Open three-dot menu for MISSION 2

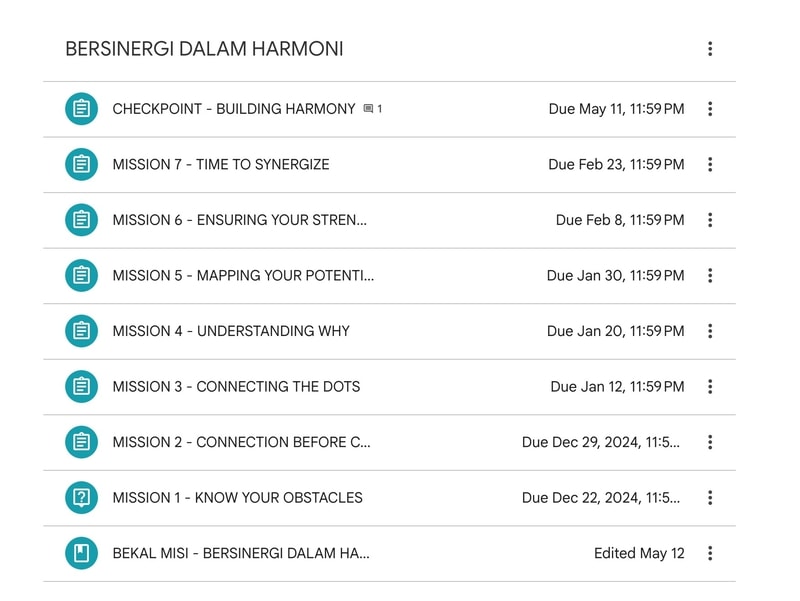tap(710, 442)
